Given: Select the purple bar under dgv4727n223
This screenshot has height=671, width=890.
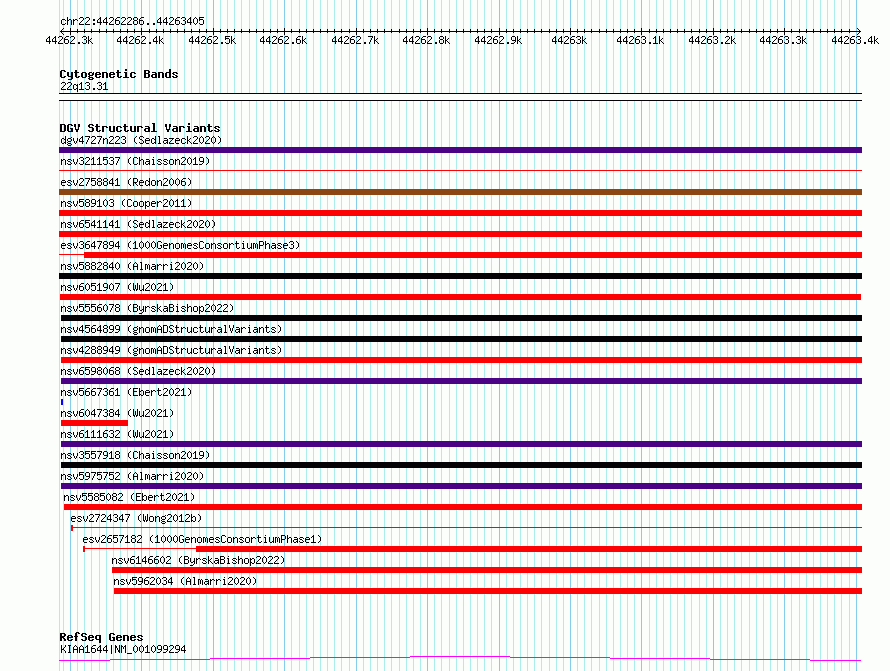Looking at the screenshot, I should tap(460, 150).
